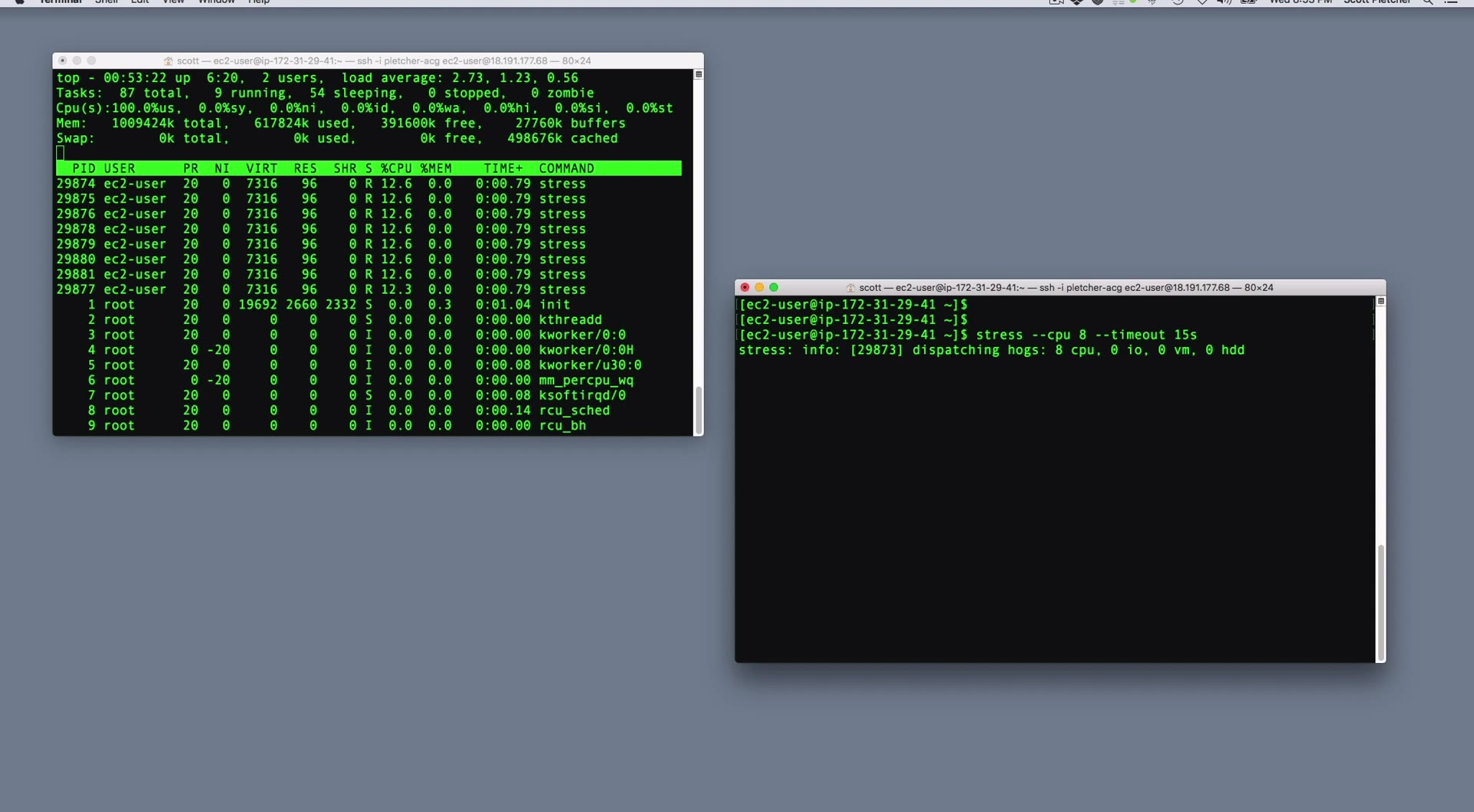This screenshot has width=1474, height=812.
Task: Open the Shell menu
Action: point(107,2)
